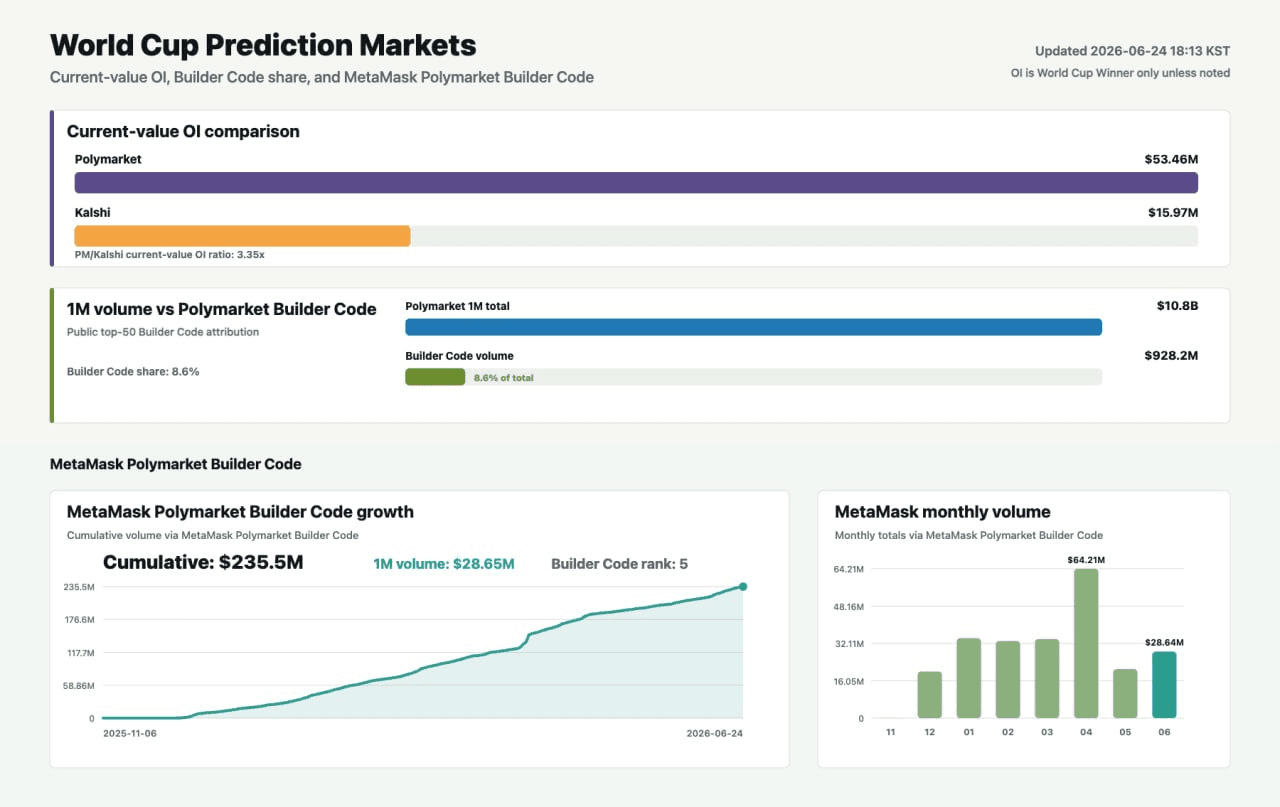Click the monthly volume bar for month 01
The height and width of the screenshot is (807, 1280).
(969, 678)
